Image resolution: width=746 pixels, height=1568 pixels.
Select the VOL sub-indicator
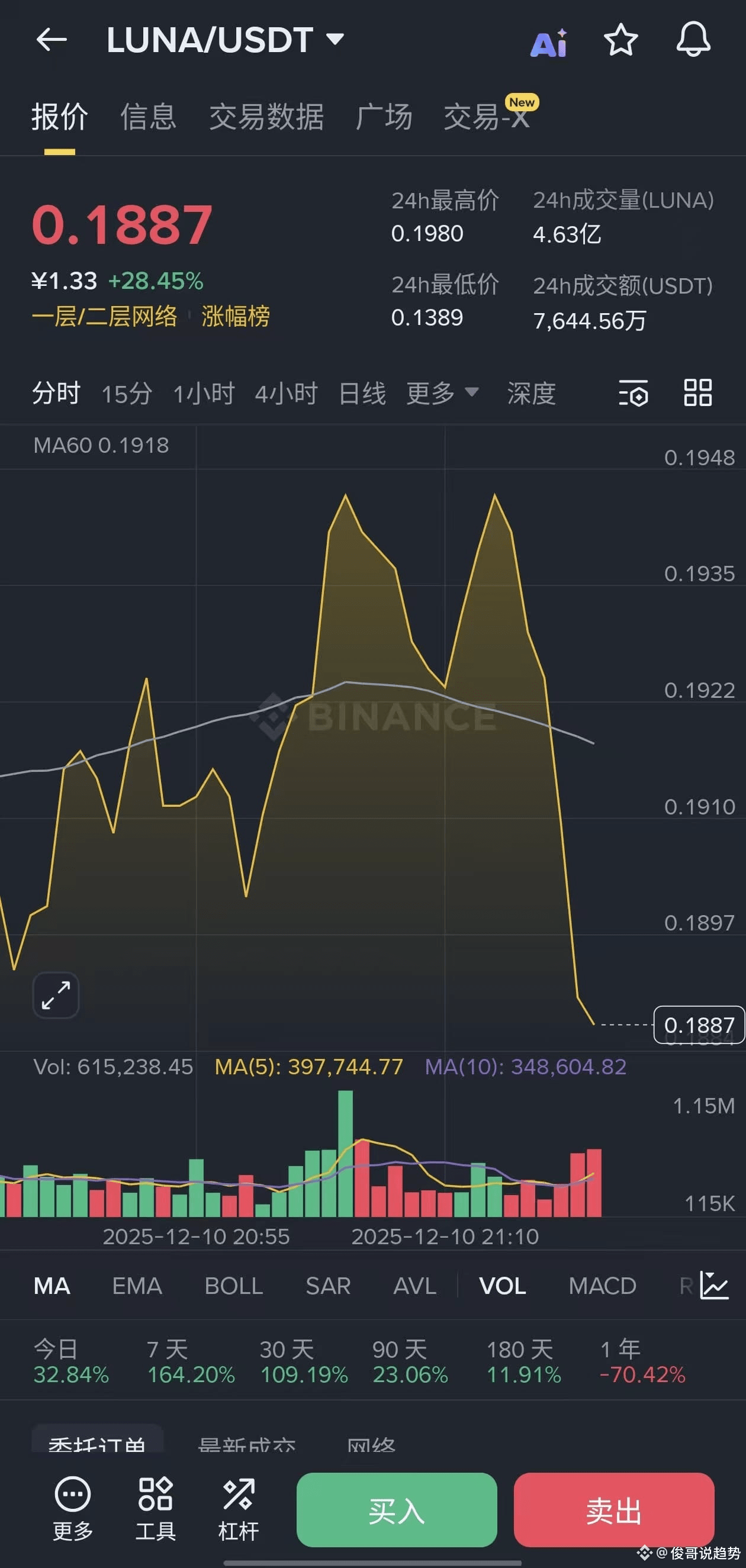click(503, 1286)
